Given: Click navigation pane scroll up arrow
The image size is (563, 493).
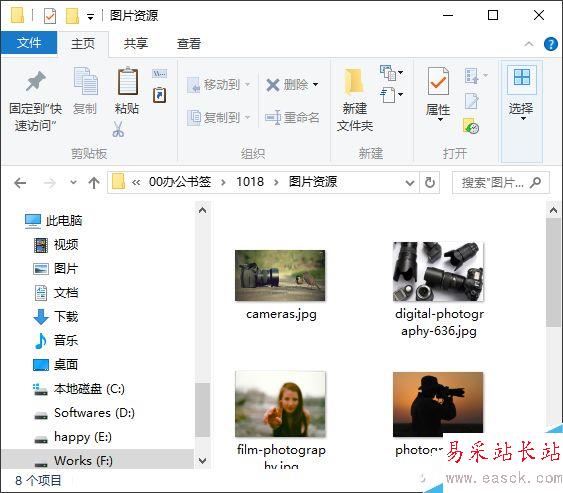Looking at the screenshot, I should 203,210.
